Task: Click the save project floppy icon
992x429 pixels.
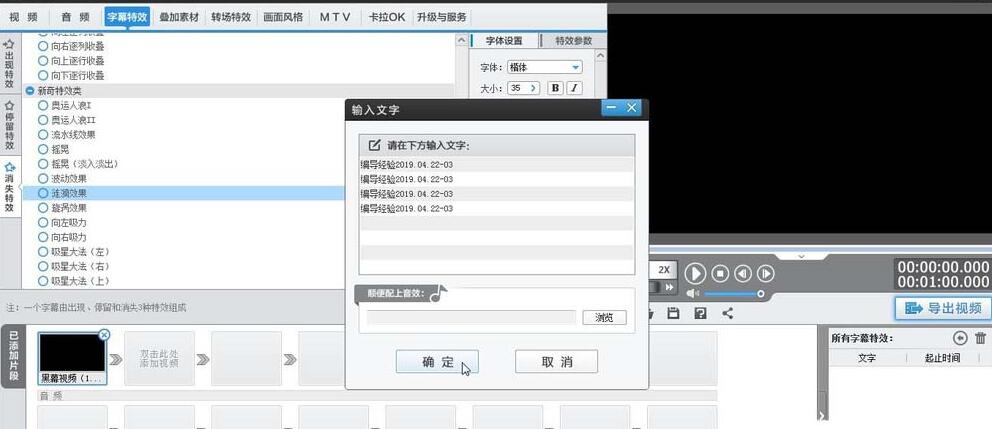Action: point(673,314)
